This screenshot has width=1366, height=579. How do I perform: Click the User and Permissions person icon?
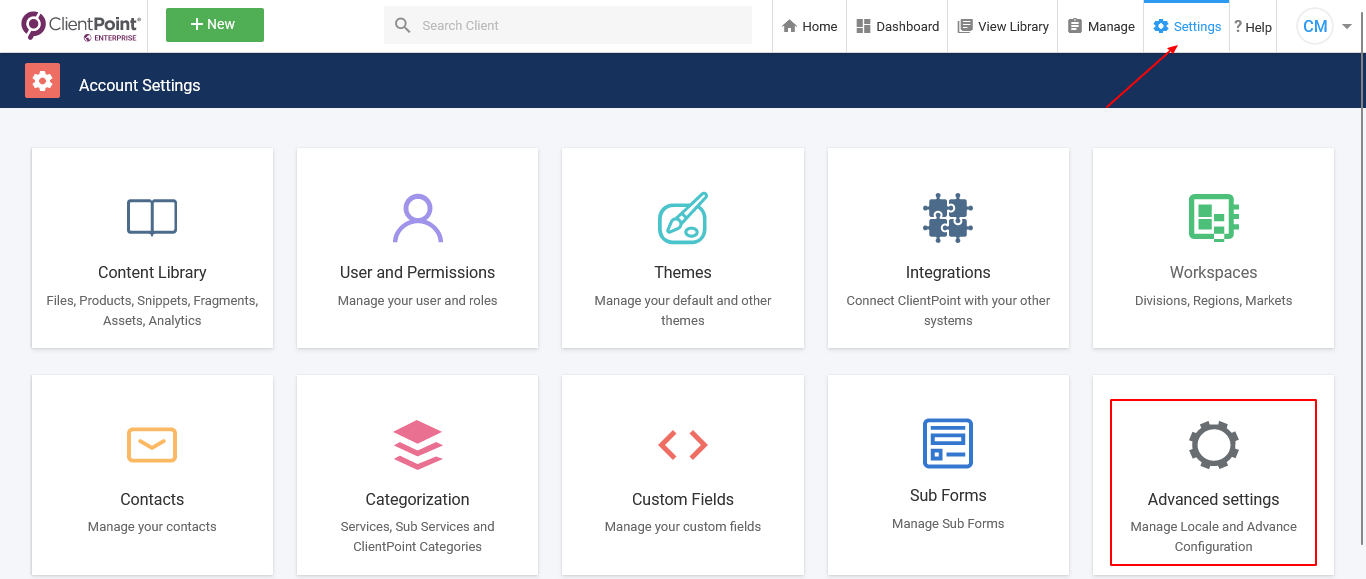(418, 218)
